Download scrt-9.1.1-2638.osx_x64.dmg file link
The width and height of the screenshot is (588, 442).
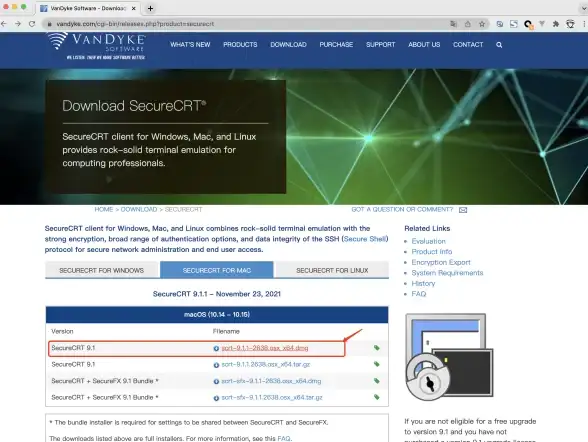pos(265,348)
